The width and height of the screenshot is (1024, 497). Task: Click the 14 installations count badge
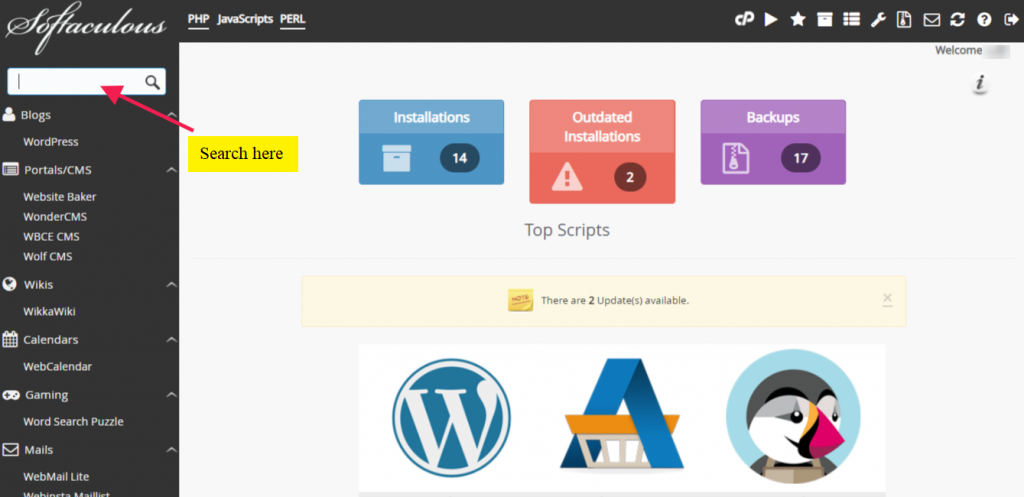[460, 158]
